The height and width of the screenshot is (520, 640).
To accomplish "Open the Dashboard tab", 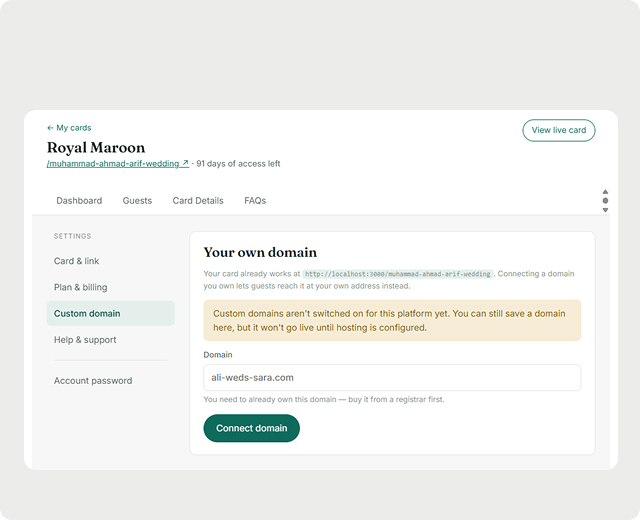I will coord(79,200).
